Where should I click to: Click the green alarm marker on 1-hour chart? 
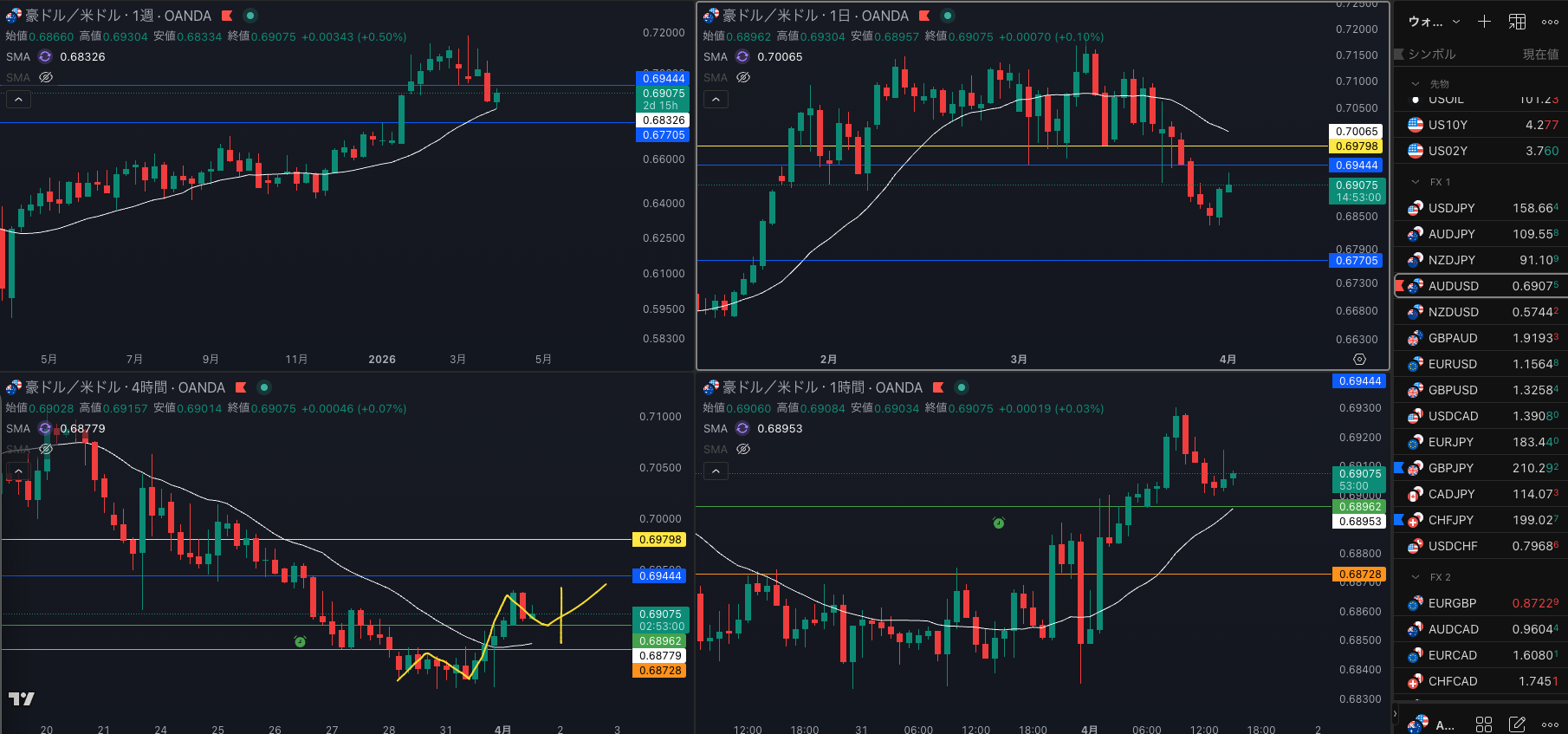click(998, 523)
